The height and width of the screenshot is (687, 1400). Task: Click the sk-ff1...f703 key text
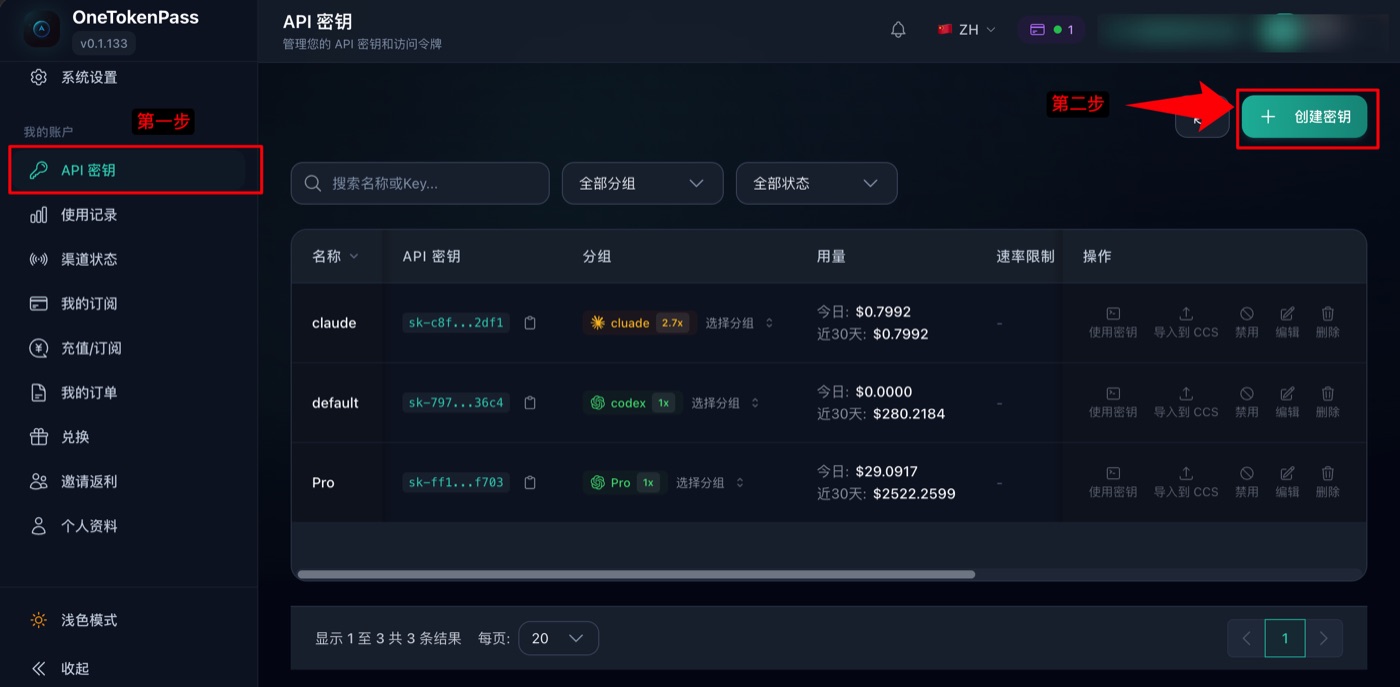click(x=457, y=483)
